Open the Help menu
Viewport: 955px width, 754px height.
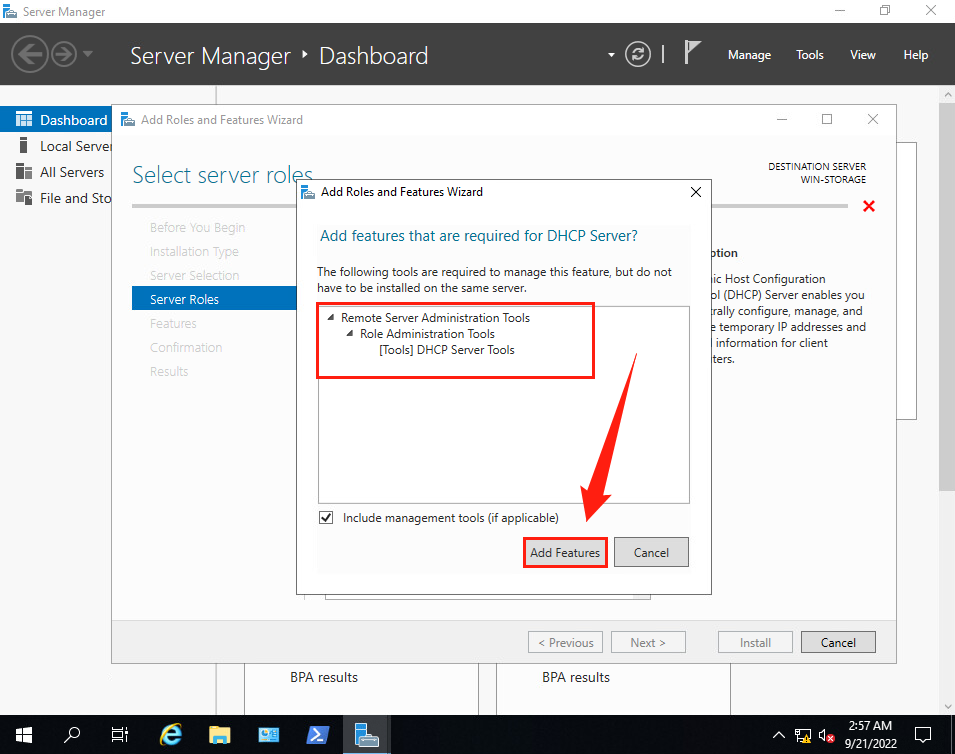(x=915, y=55)
